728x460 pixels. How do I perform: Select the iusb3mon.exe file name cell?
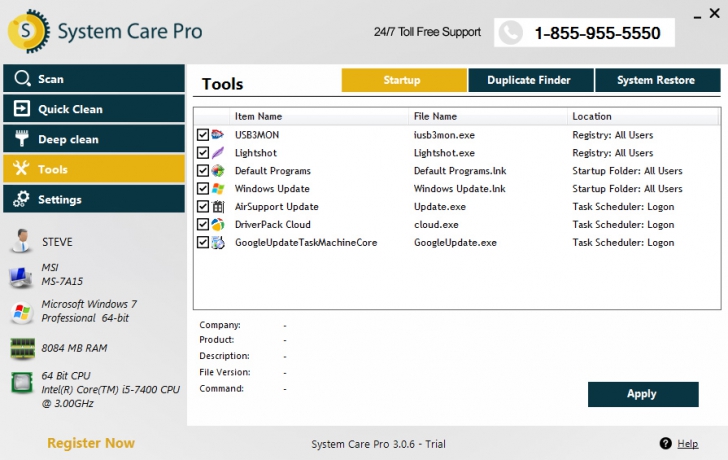pos(444,135)
